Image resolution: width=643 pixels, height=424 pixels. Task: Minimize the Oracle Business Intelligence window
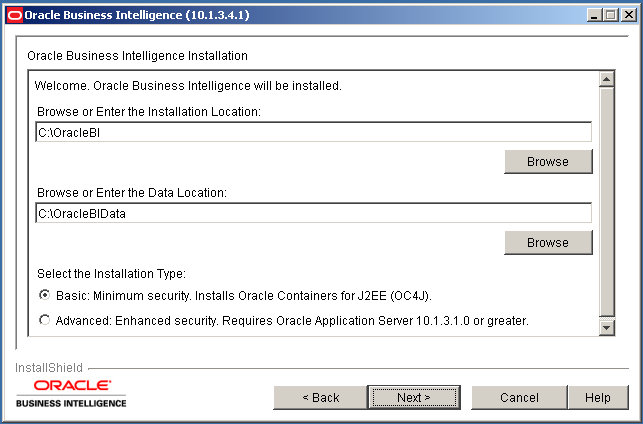point(594,15)
